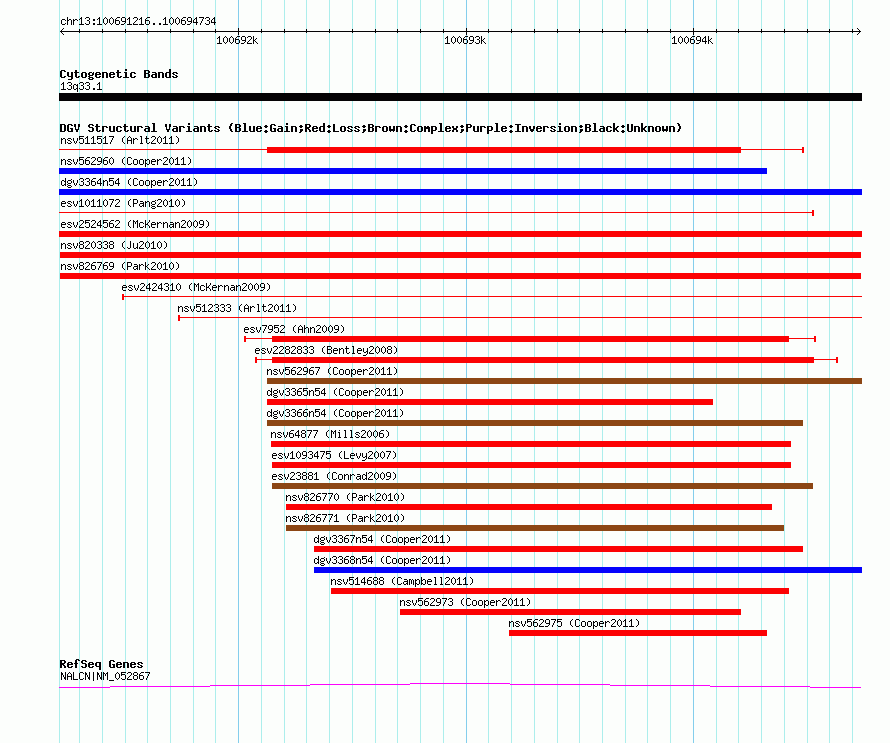Open dgv3367n54 (Cooper2011) variant label
Viewport: 890px width, 743px height.
[x=383, y=539]
